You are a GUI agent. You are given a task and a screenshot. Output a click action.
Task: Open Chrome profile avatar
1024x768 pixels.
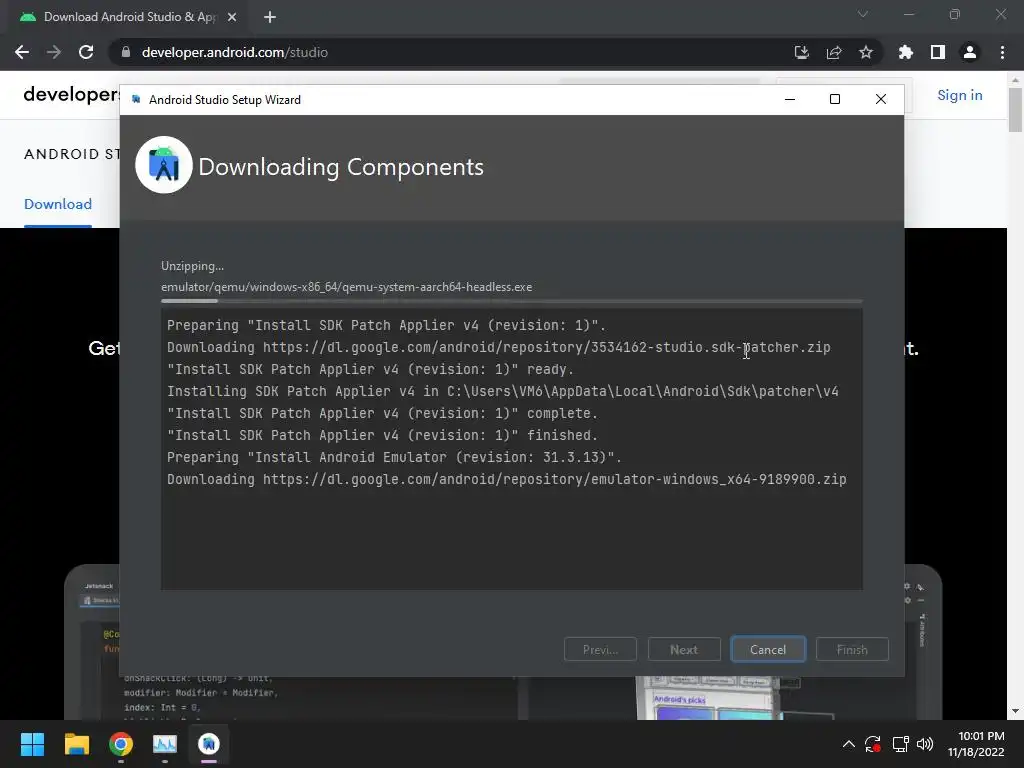(x=970, y=52)
